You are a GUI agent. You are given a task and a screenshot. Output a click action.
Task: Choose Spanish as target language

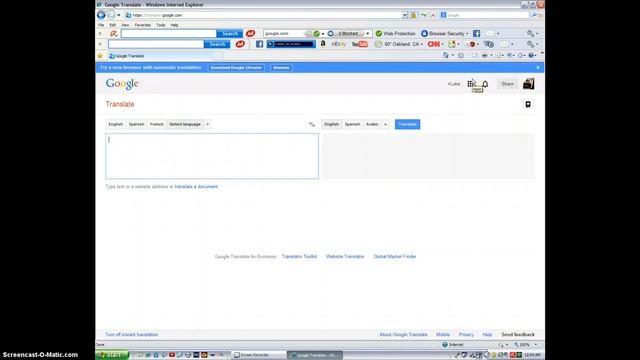coord(352,124)
